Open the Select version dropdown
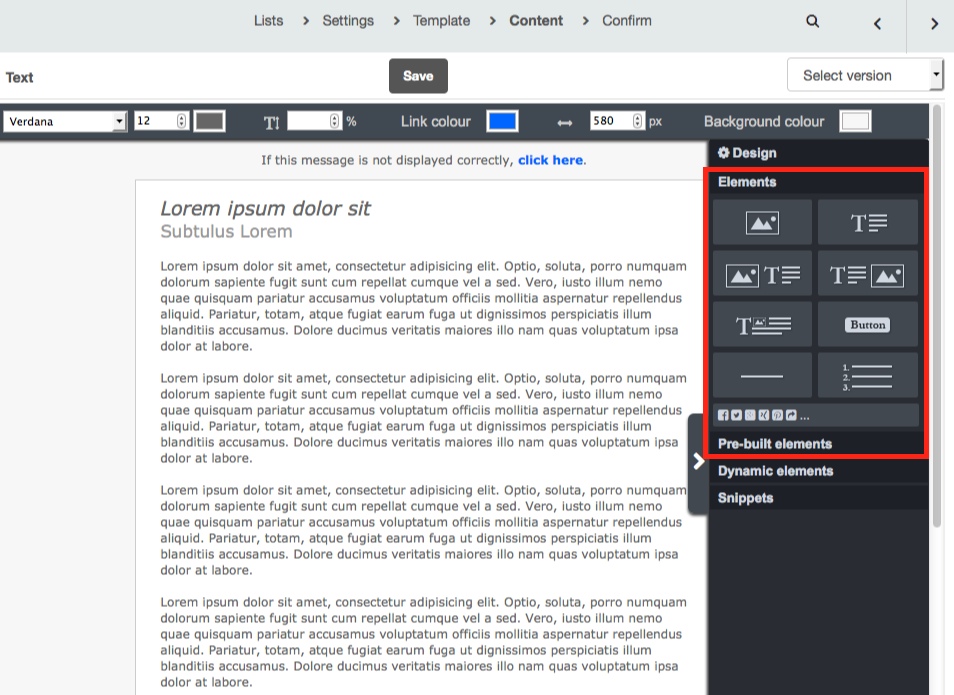This screenshot has height=695, width=954. (x=865, y=75)
